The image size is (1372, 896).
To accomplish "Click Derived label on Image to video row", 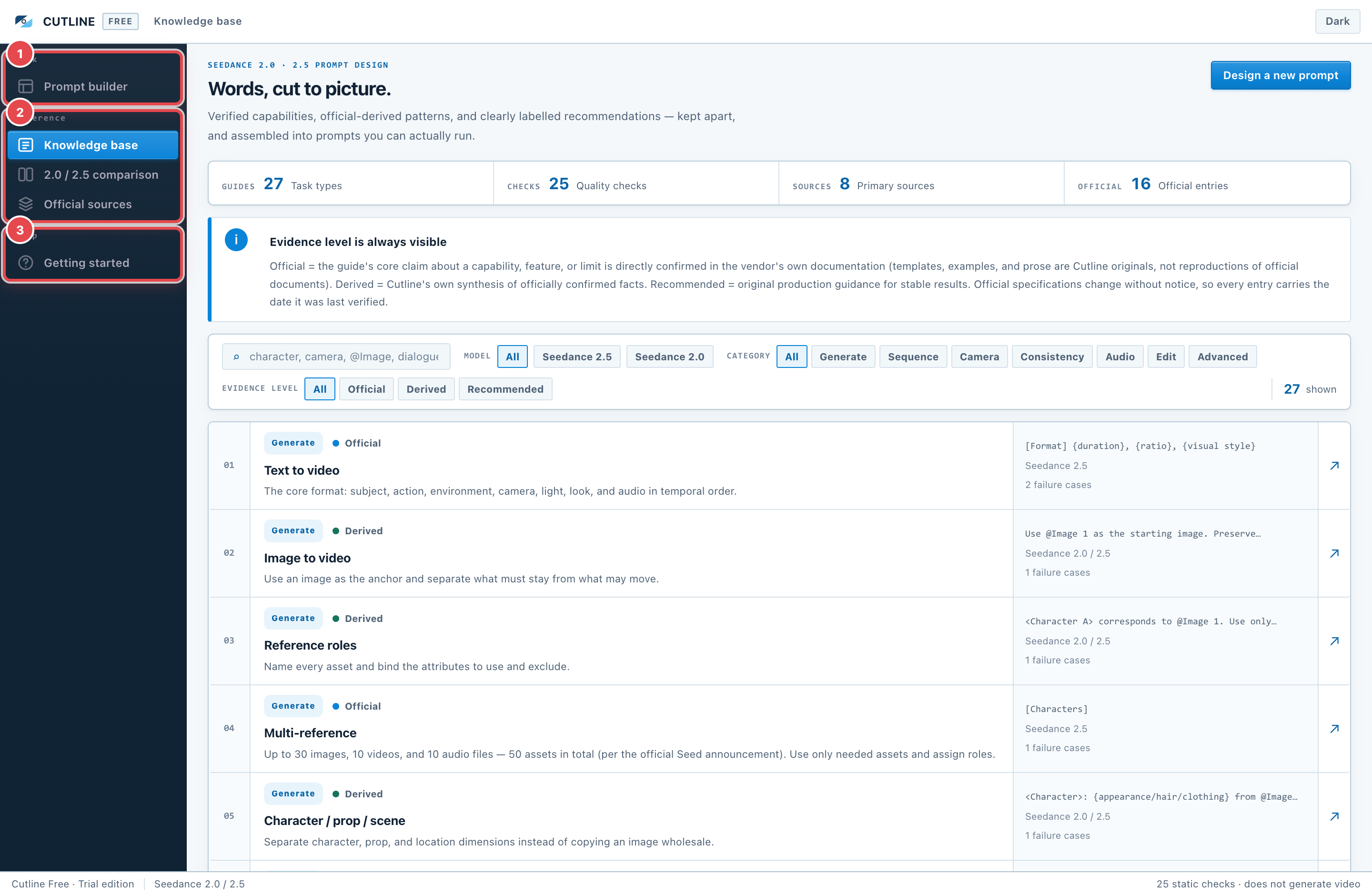I will point(364,531).
